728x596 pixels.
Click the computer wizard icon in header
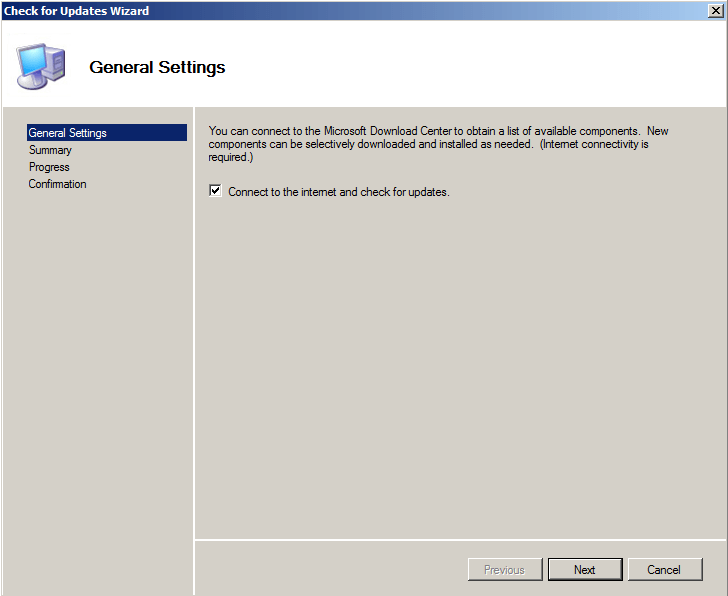[x=42, y=66]
